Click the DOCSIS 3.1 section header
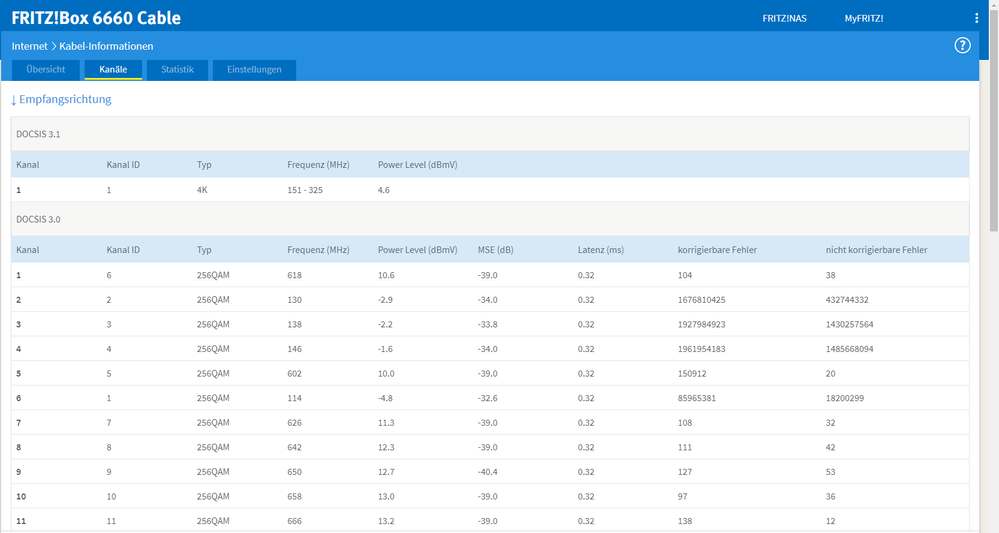This screenshot has height=533, width=999. 38,134
